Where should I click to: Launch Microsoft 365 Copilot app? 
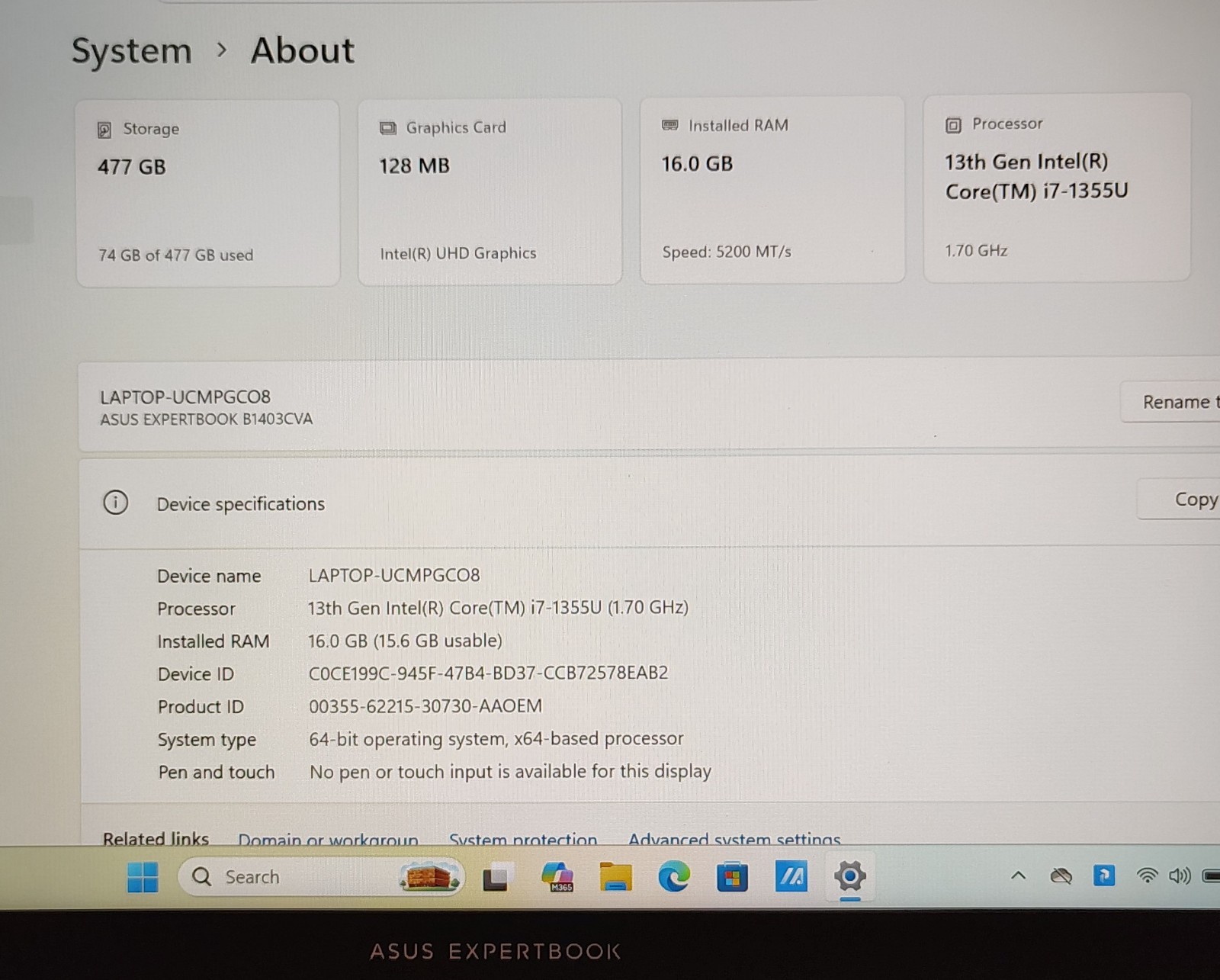pyautogui.click(x=557, y=877)
